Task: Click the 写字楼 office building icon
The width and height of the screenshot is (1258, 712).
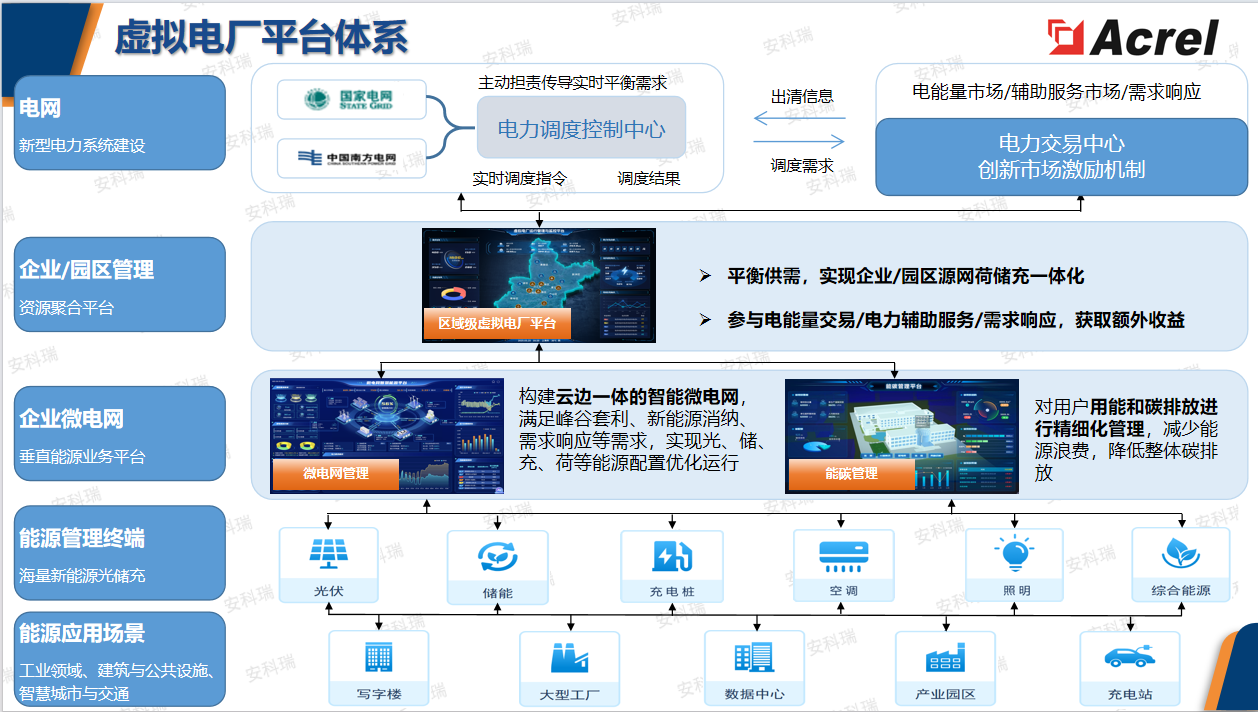Action: (x=378, y=658)
